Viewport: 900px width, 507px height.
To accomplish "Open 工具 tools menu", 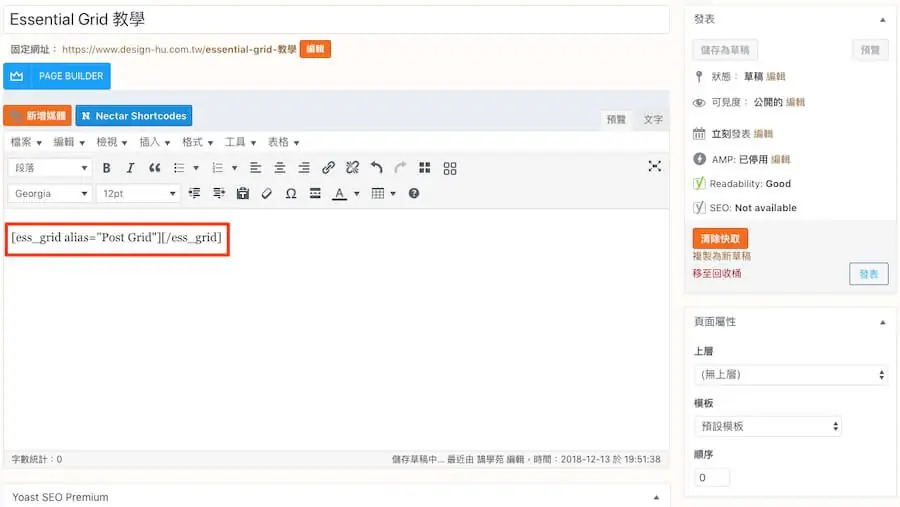I will tap(240, 142).
